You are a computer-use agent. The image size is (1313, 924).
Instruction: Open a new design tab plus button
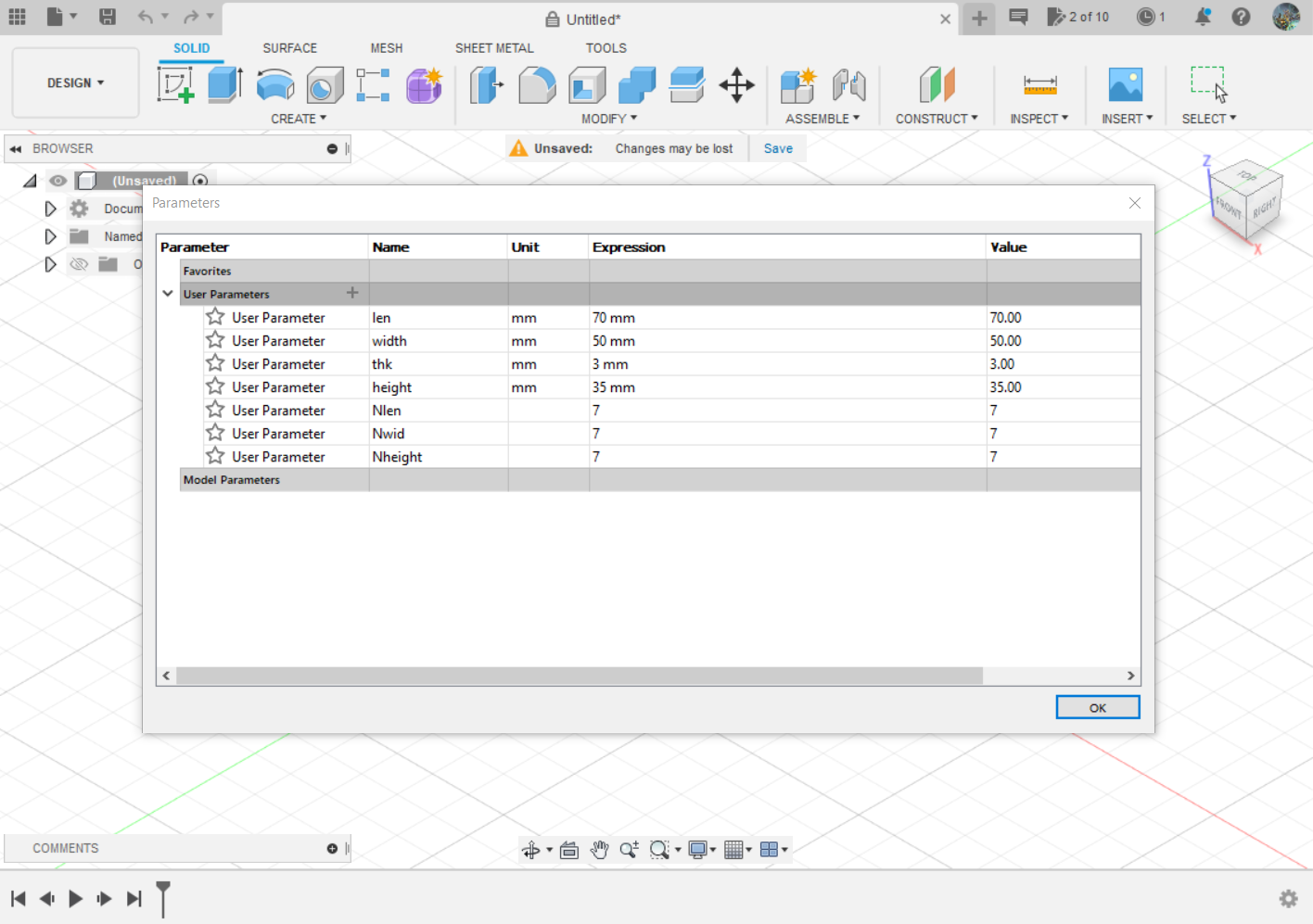point(979,19)
